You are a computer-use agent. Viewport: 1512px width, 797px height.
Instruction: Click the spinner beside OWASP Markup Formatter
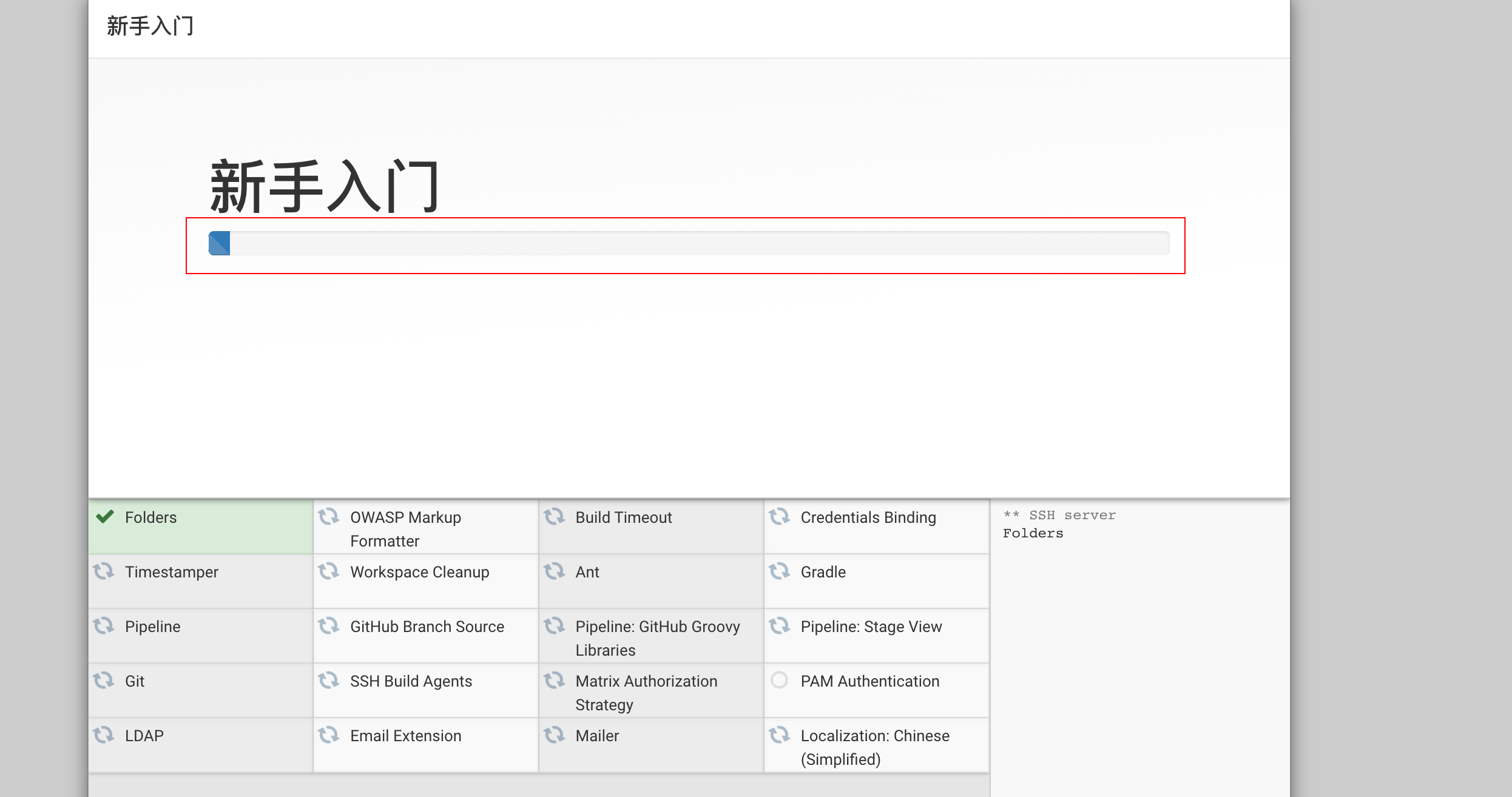[x=329, y=517]
